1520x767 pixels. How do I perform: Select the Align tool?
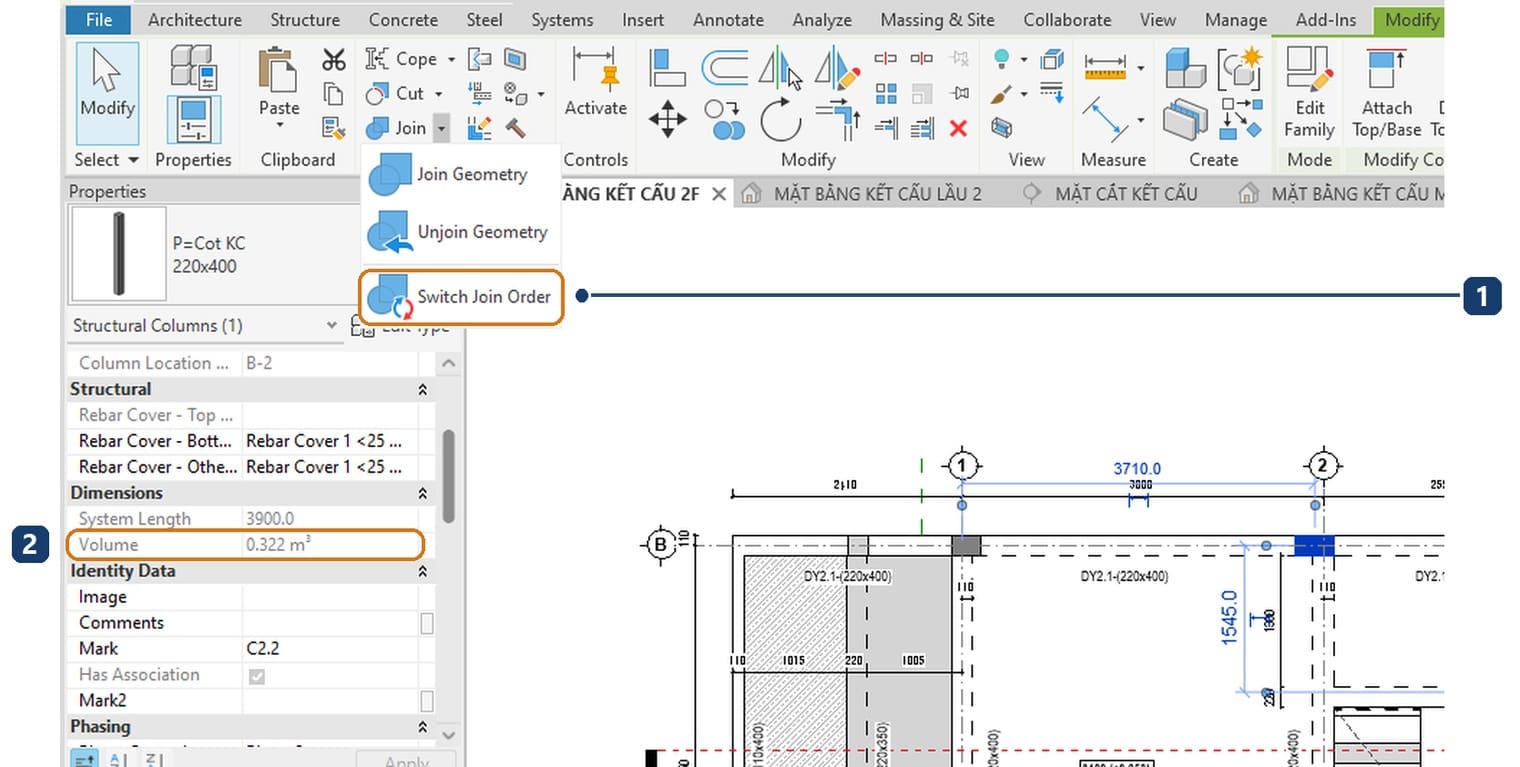[667, 66]
